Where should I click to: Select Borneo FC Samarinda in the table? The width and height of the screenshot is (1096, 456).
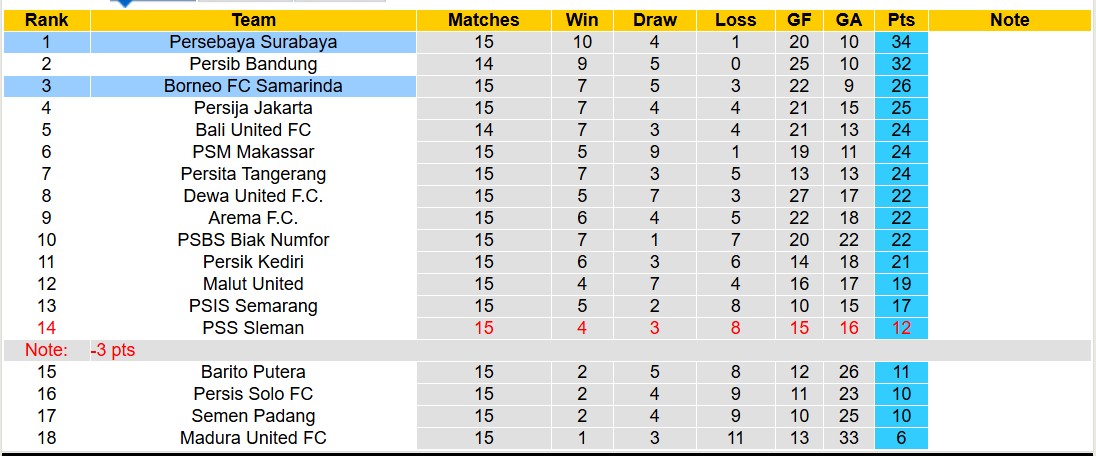(253, 86)
